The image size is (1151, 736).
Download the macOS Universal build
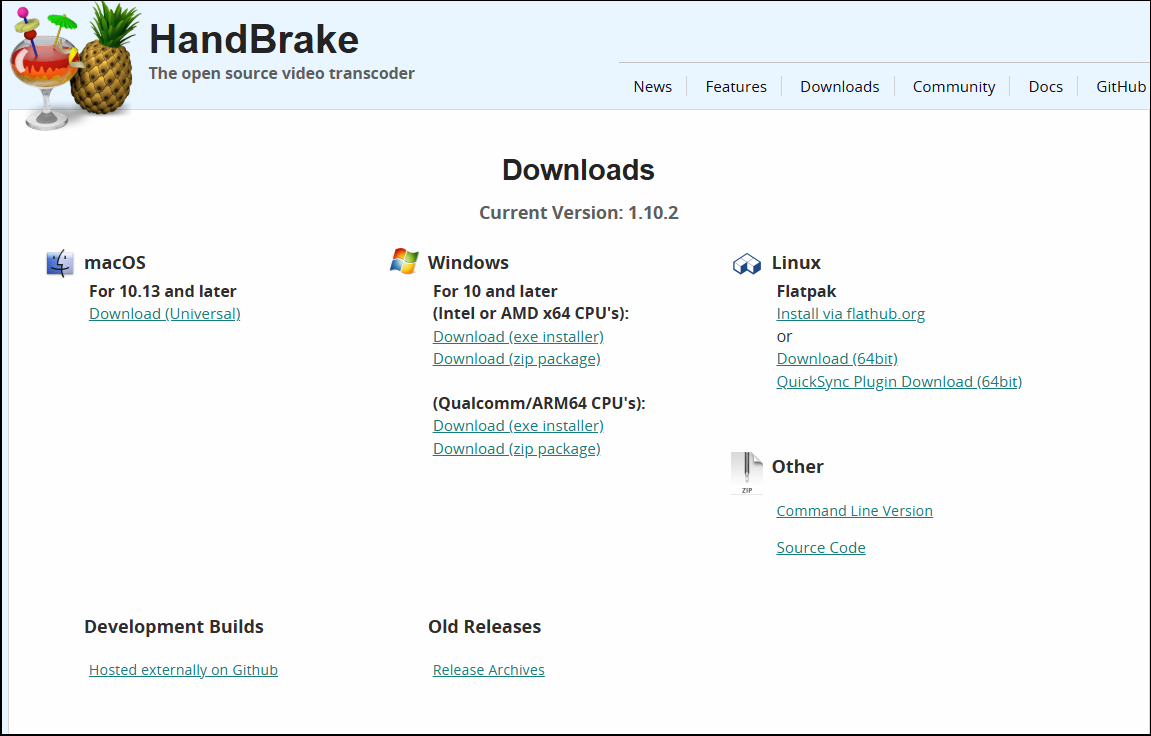(x=164, y=313)
